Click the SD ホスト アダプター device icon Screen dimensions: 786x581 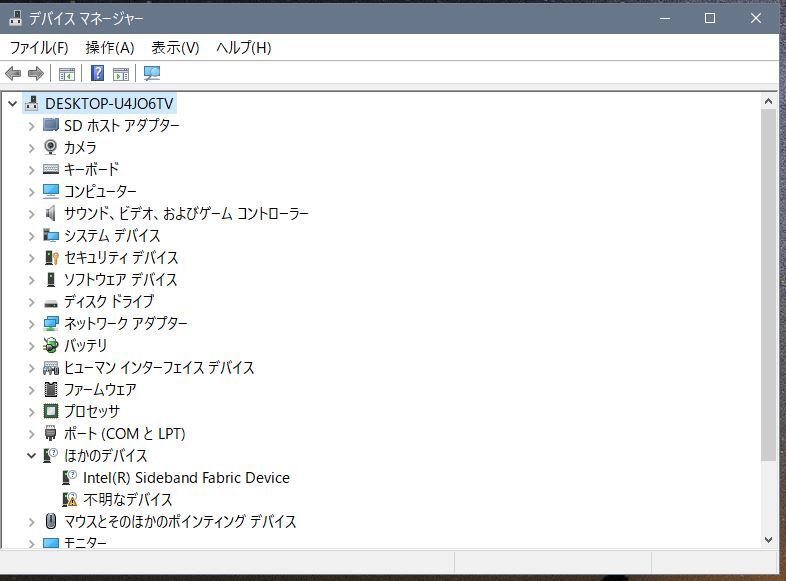(x=51, y=124)
